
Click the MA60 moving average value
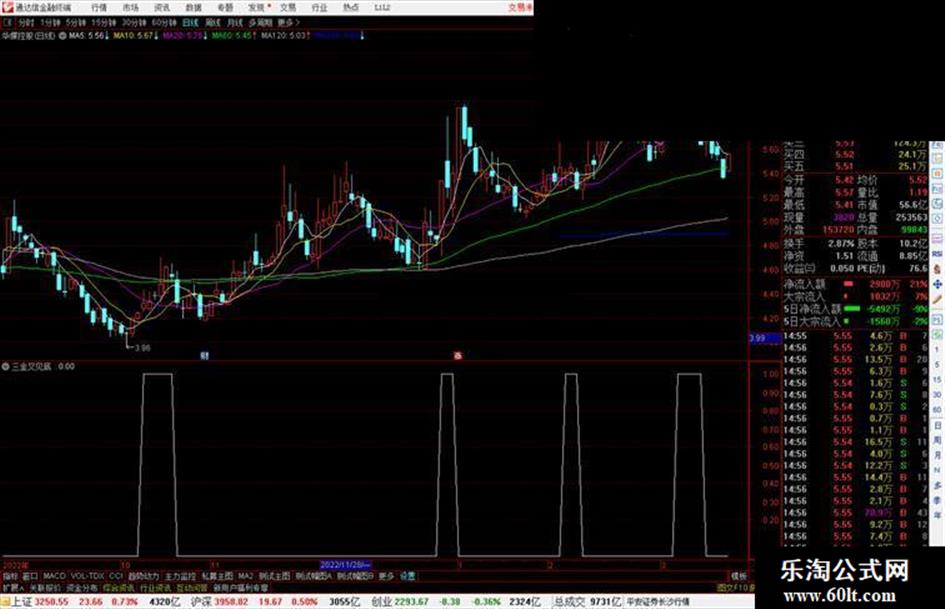(234, 36)
